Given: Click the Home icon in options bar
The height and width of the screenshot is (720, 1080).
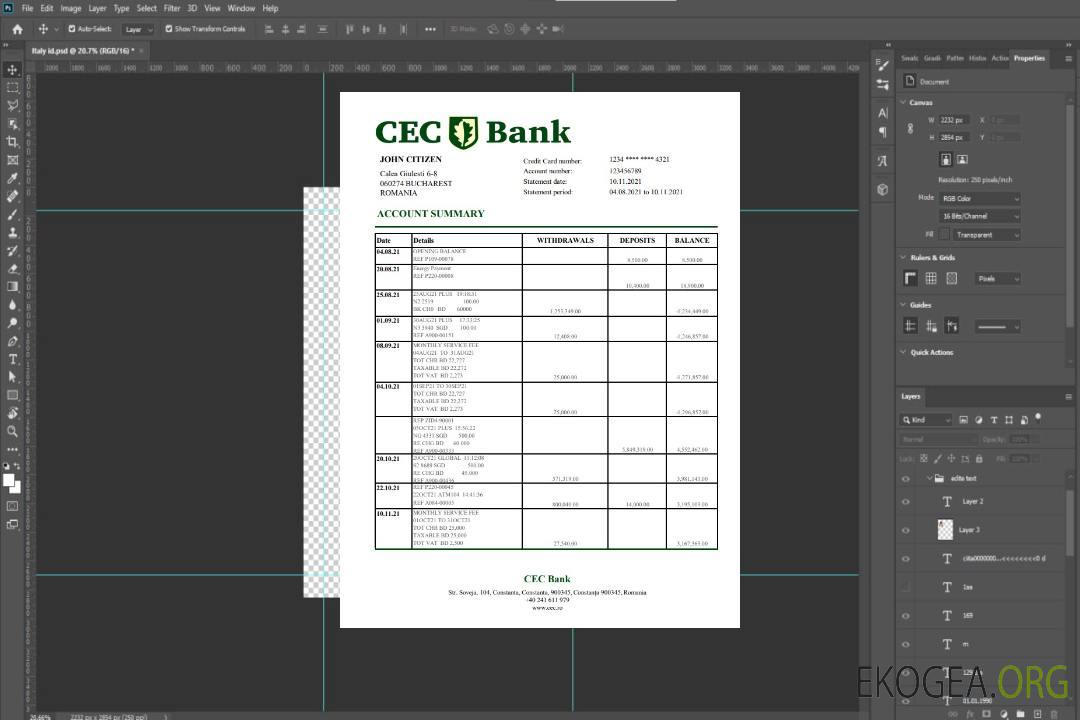Looking at the screenshot, I should (x=17, y=29).
